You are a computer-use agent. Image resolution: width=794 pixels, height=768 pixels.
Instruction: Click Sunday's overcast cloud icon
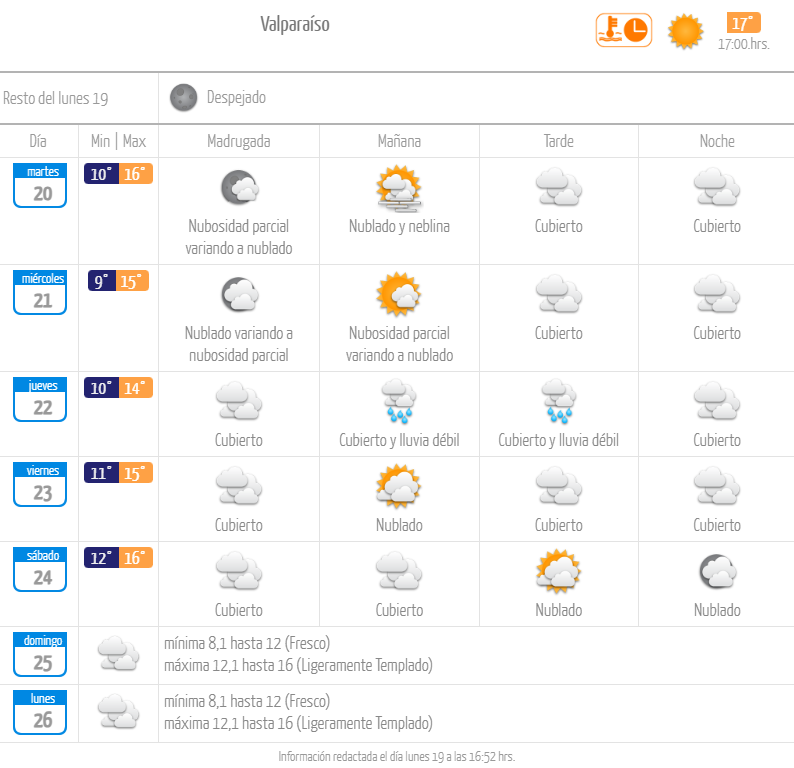click(118, 654)
